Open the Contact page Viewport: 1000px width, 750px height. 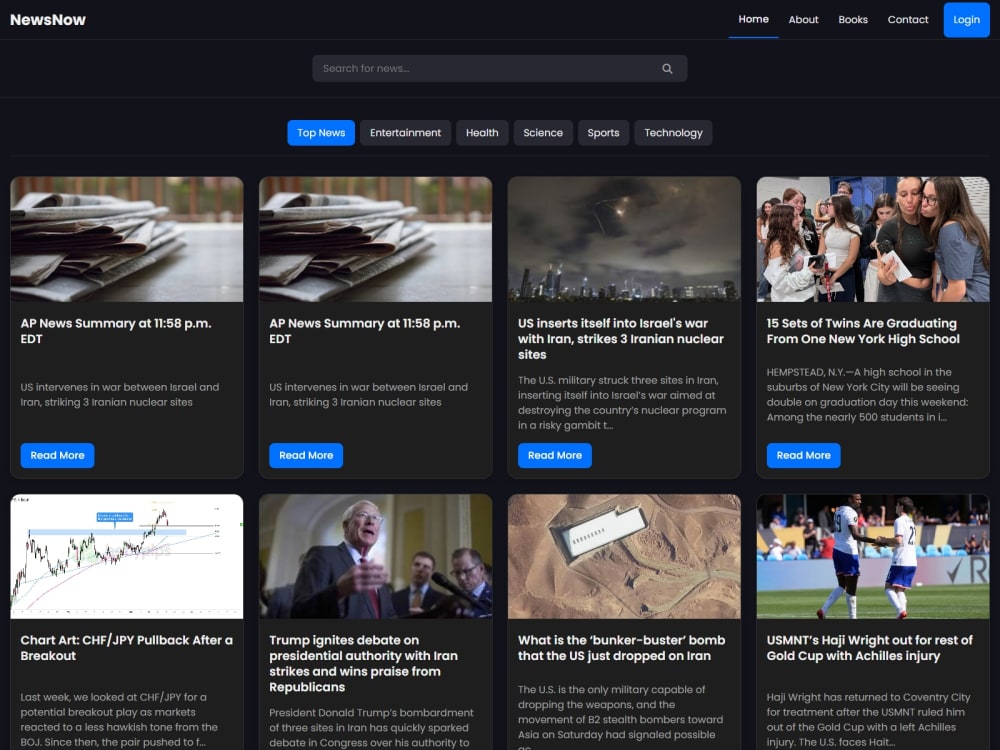908,20
